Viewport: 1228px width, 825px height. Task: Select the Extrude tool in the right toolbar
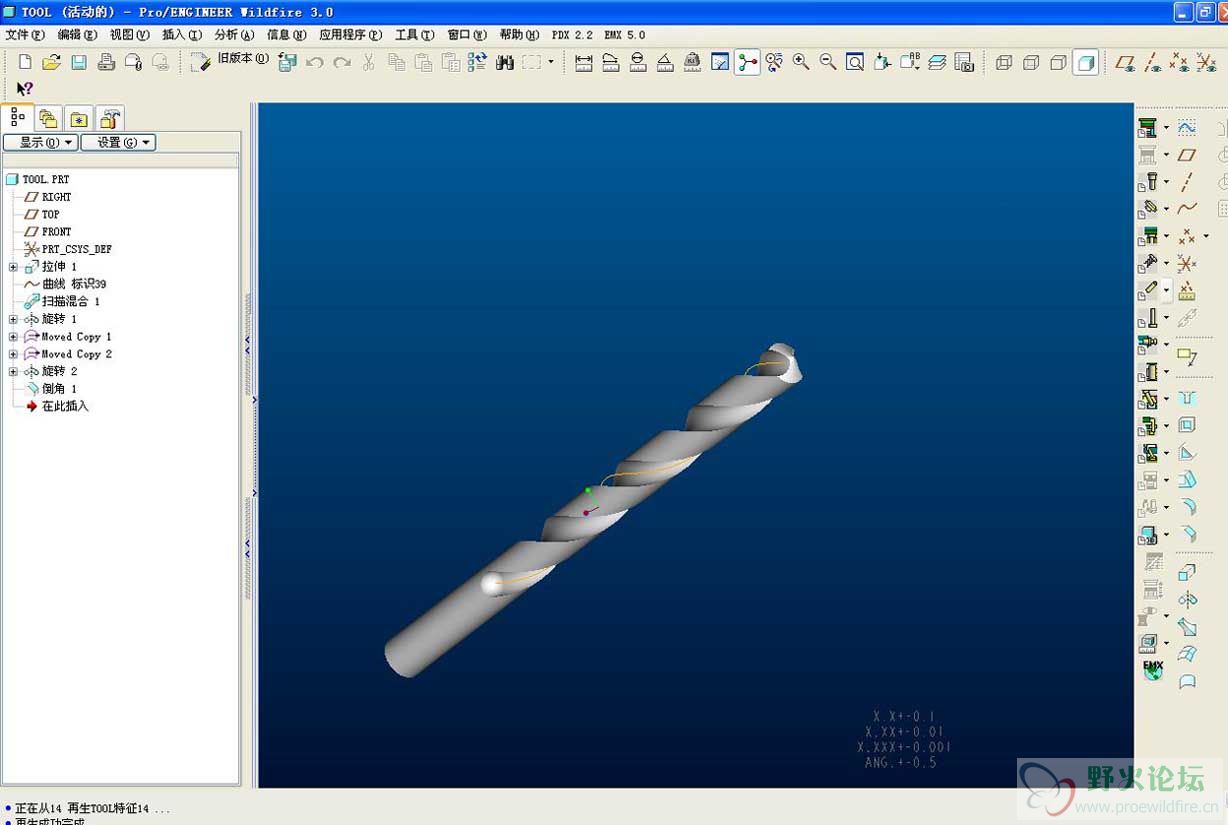point(1187,573)
